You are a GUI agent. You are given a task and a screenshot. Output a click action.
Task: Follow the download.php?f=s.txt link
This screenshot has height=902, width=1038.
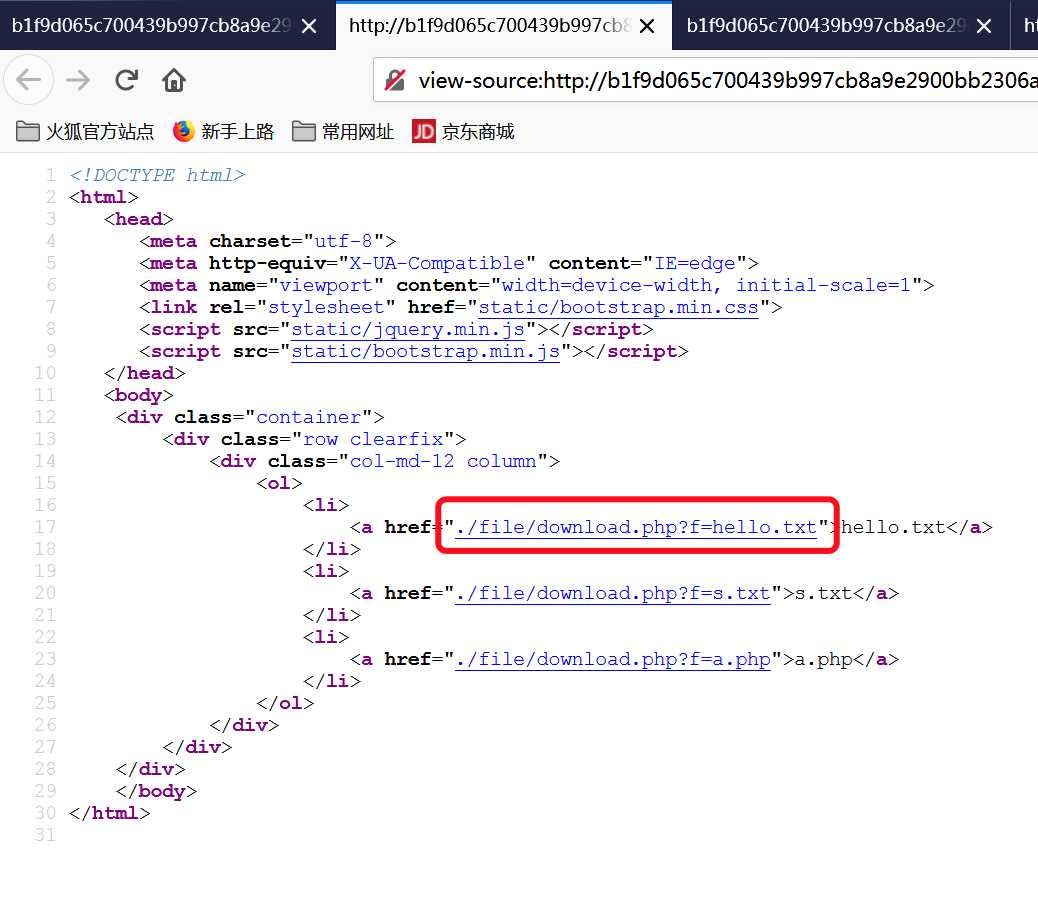point(612,593)
